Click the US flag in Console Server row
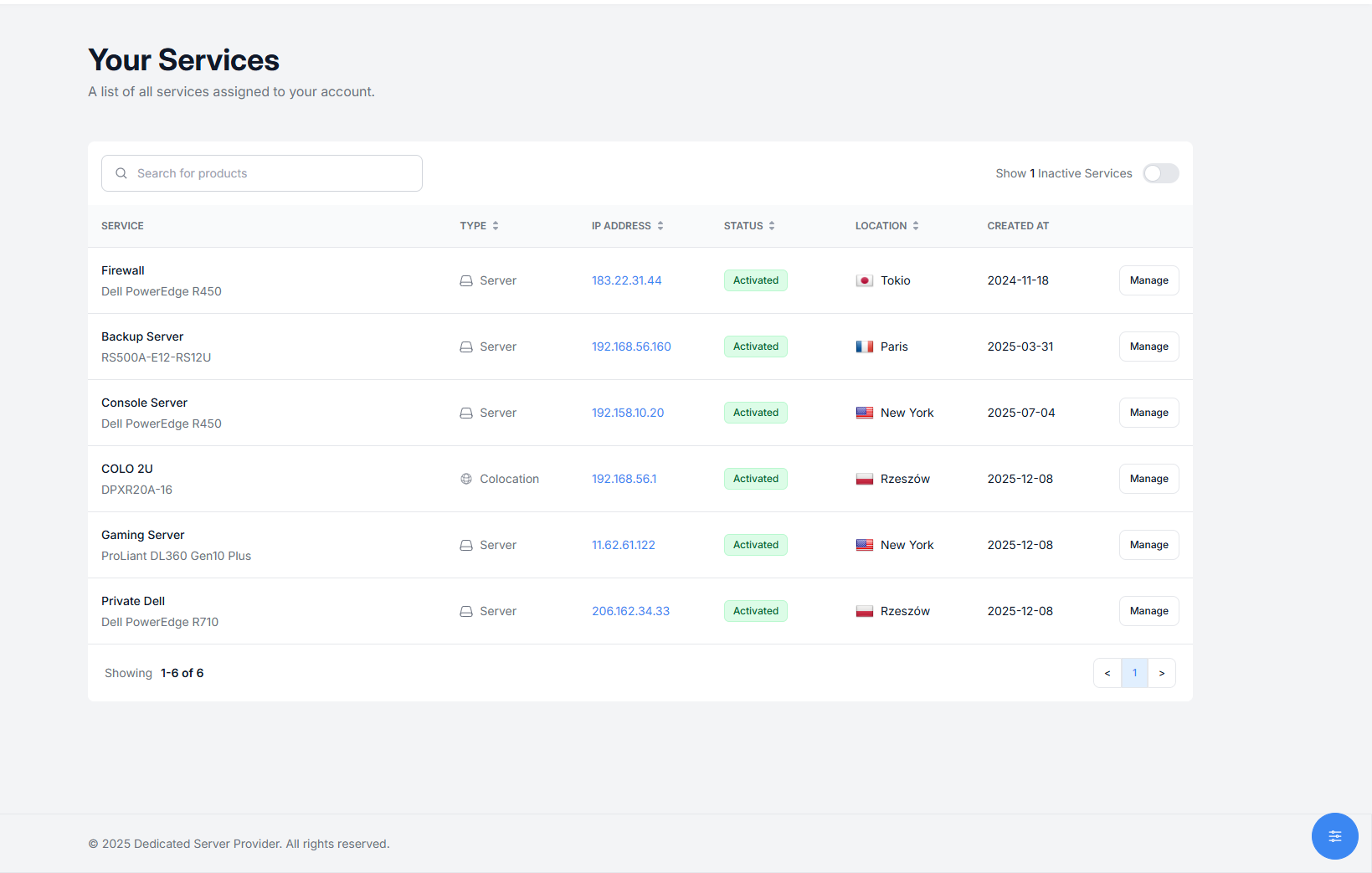Screen dimensions: 1372x873 click(865, 413)
